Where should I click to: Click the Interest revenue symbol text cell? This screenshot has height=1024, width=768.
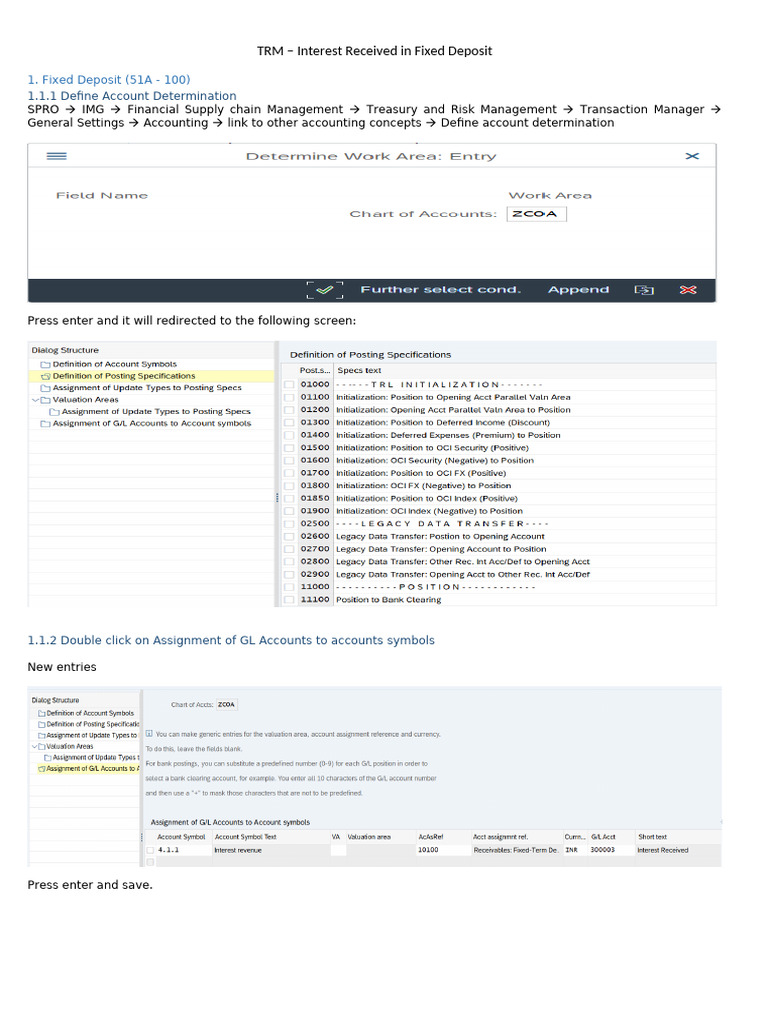271,850
